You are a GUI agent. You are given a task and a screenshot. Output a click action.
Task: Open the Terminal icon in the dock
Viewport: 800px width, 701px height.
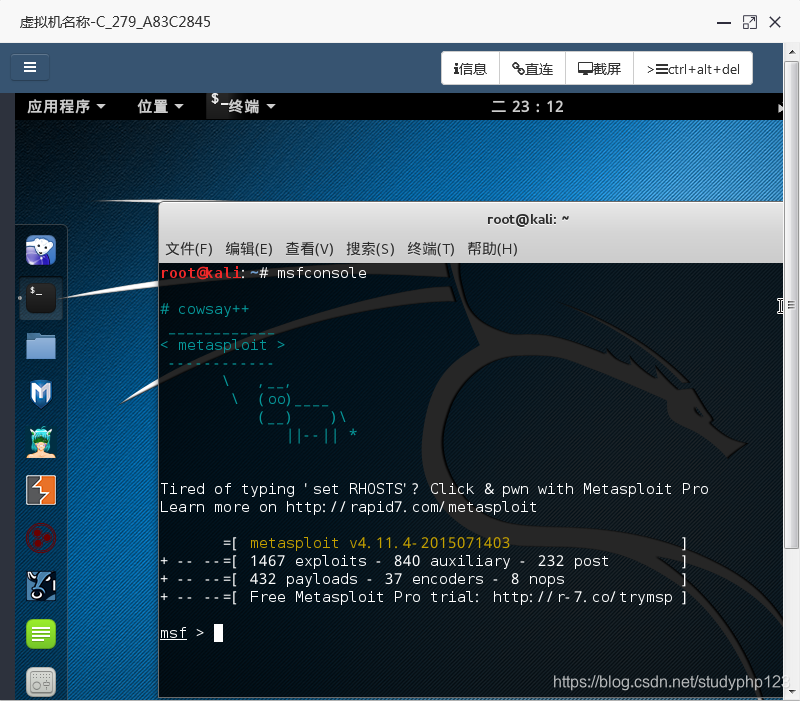(41, 298)
